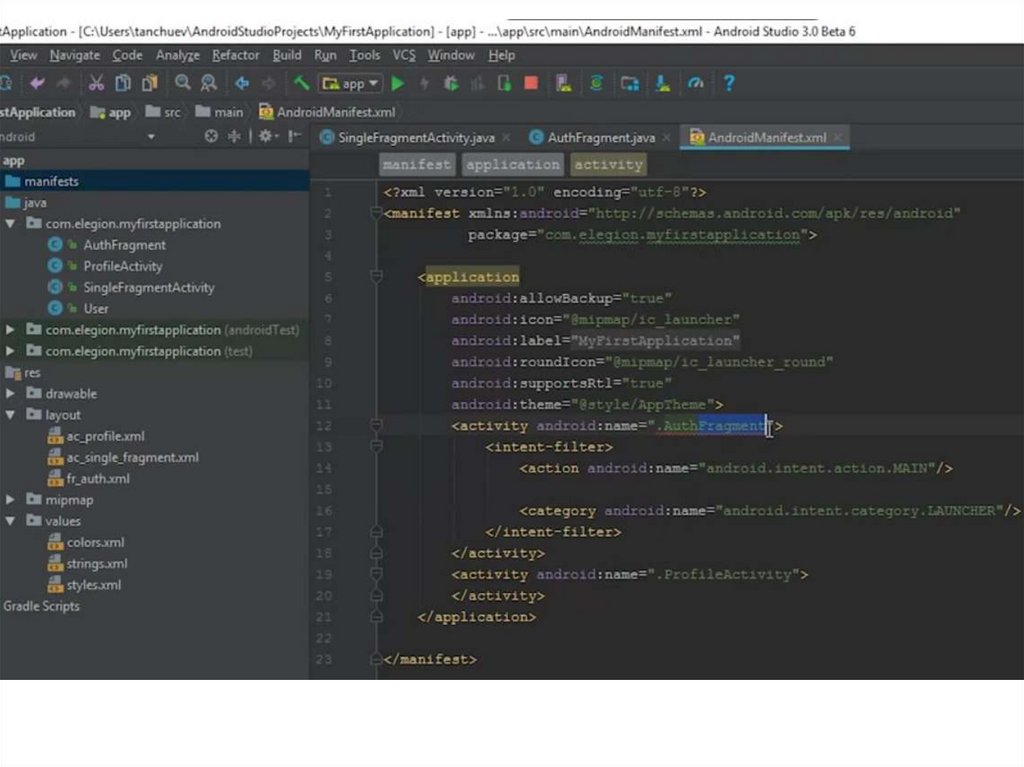Open project panel settings gear
The image size is (1024, 767).
pos(266,137)
